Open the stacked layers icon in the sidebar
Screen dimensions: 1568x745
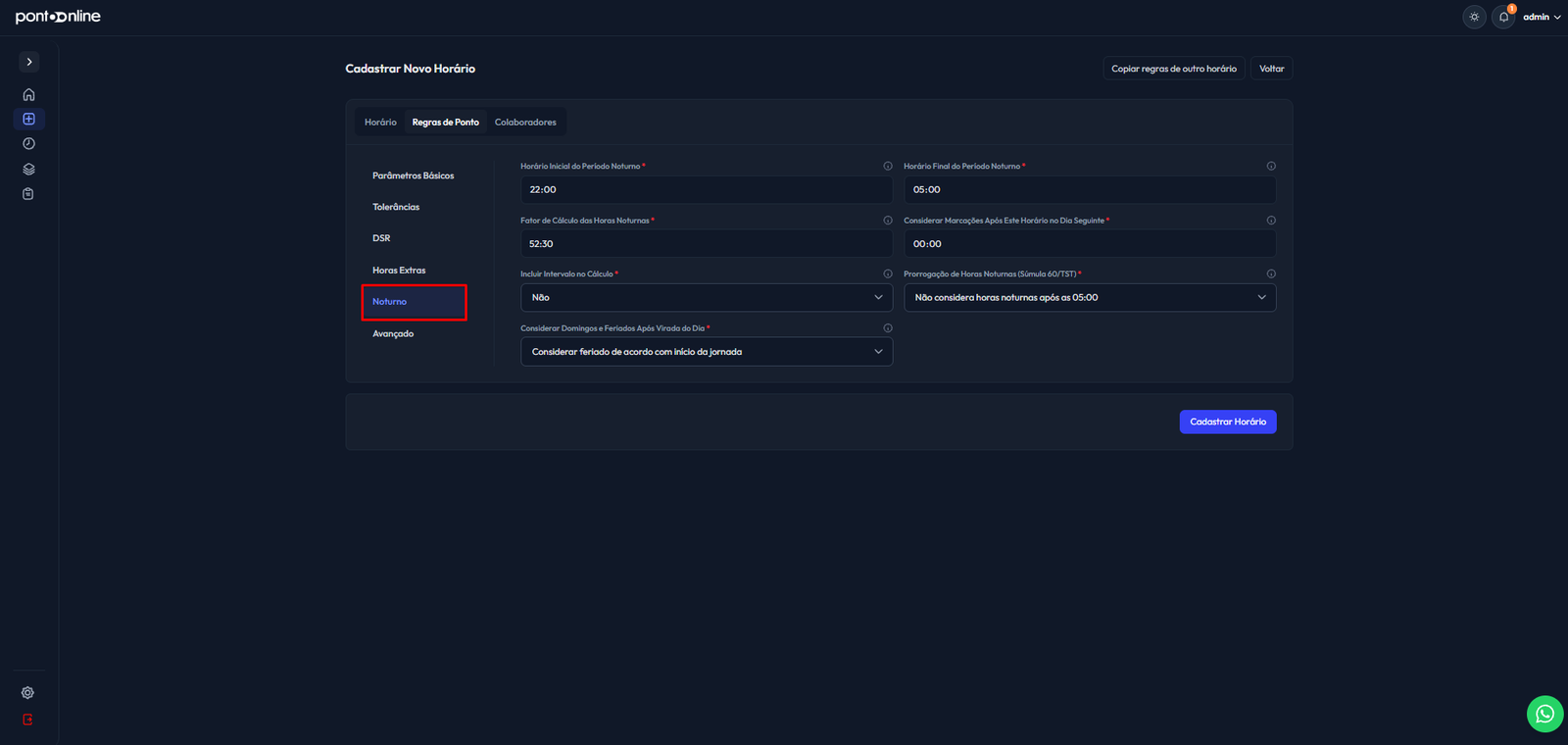(28, 169)
